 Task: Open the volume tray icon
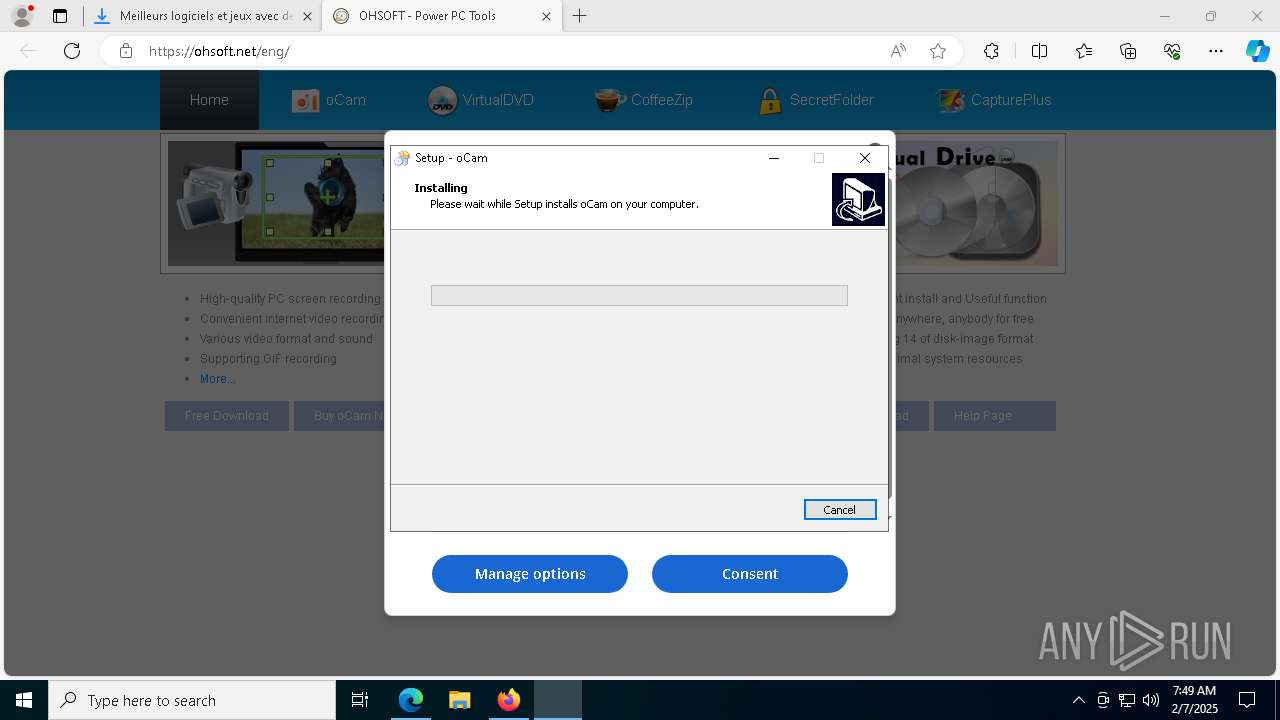pos(1151,700)
